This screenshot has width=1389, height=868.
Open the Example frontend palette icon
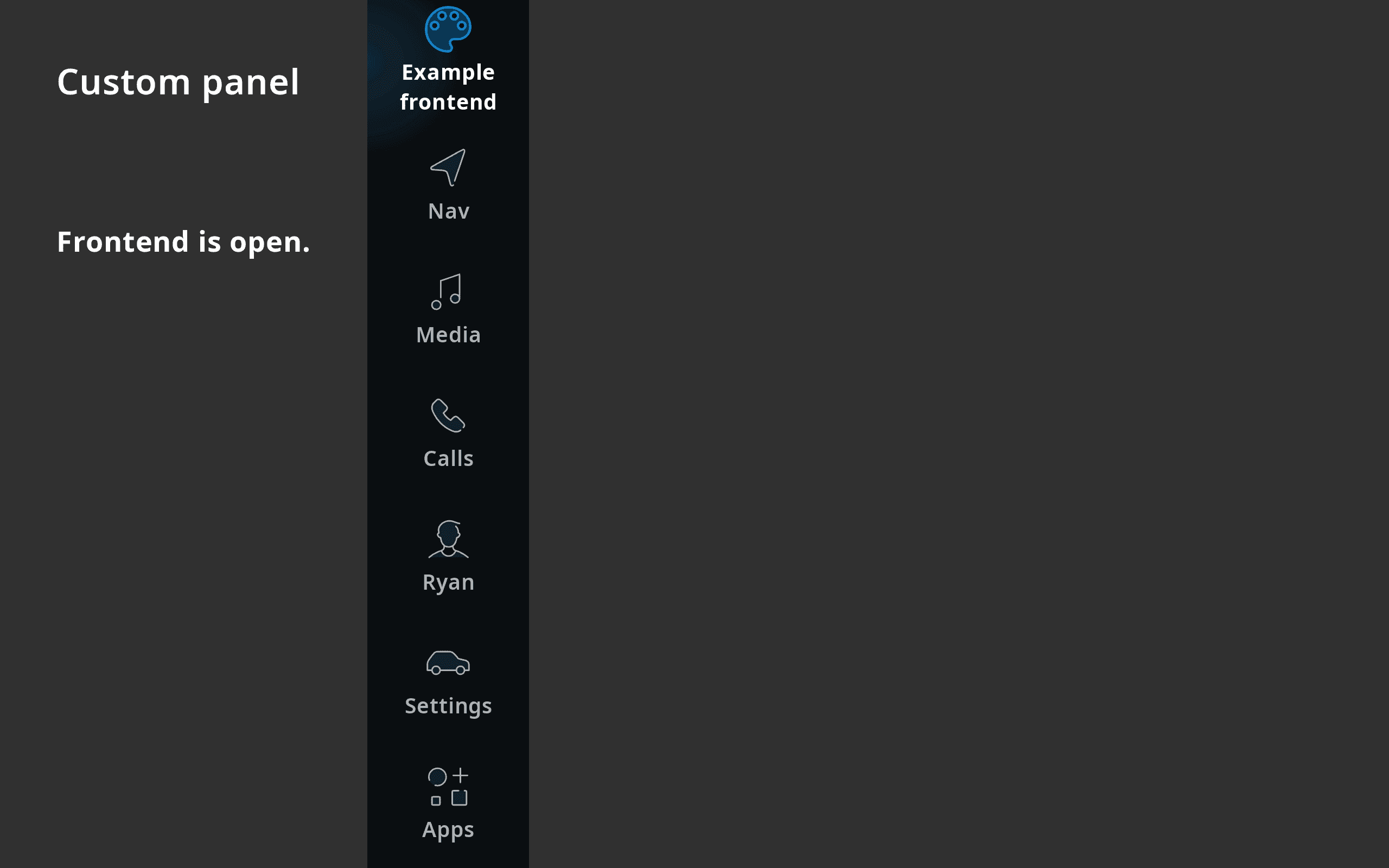click(x=448, y=29)
